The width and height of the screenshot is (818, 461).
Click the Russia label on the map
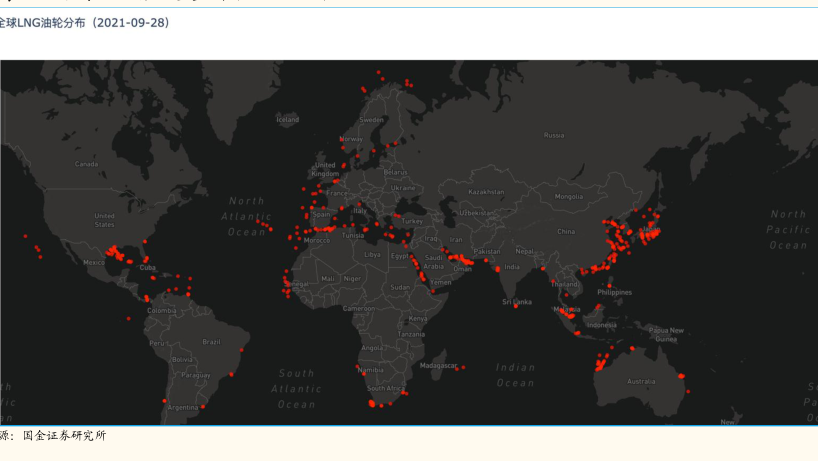pyautogui.click(x=553, y=135)
